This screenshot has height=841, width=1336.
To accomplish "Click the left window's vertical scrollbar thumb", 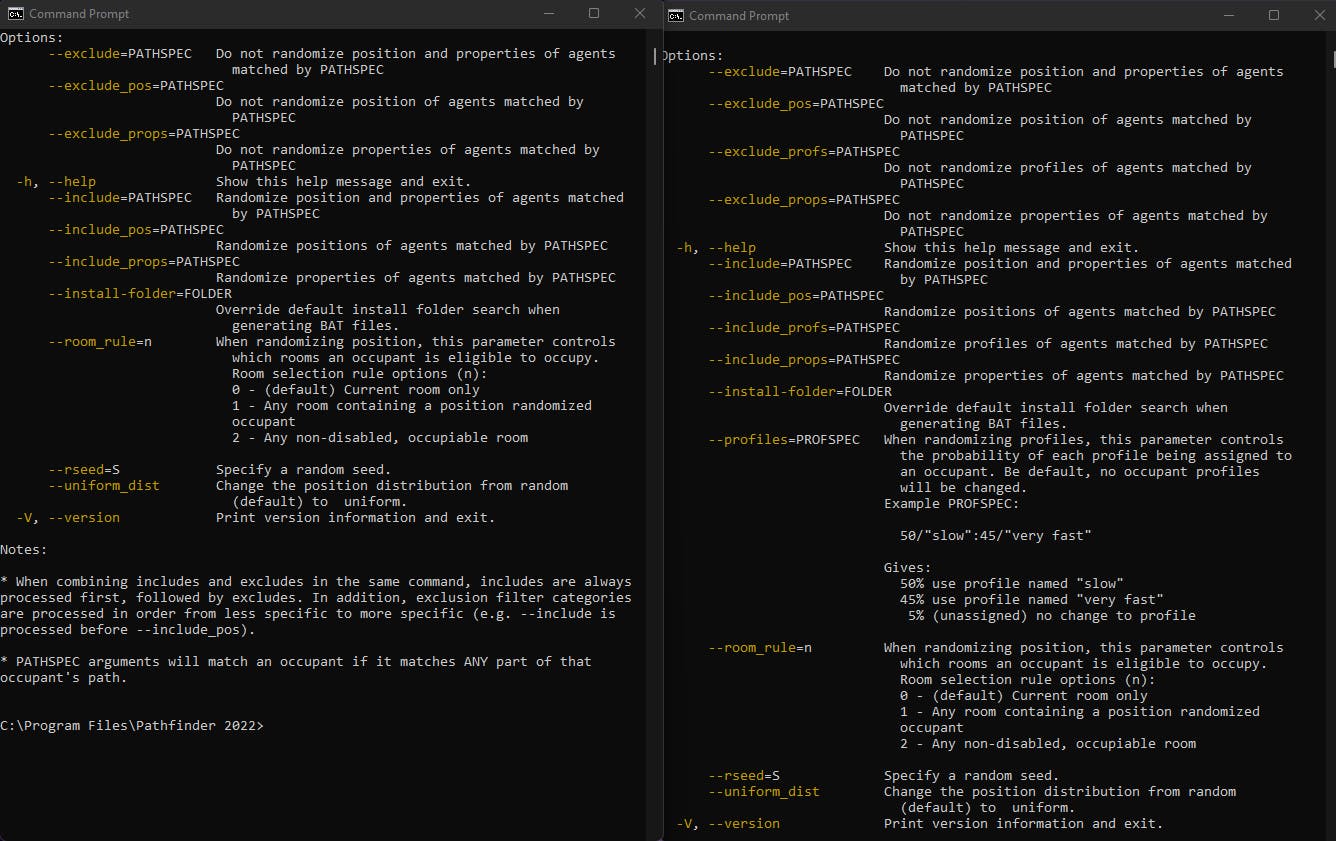I will coord(655,56).
